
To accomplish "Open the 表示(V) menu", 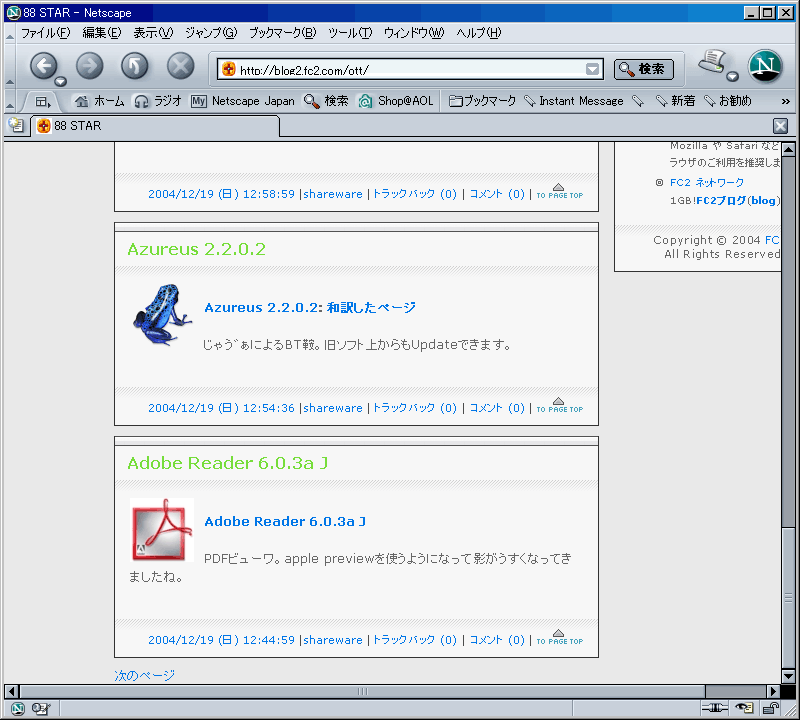I will (x=153, y=33).
